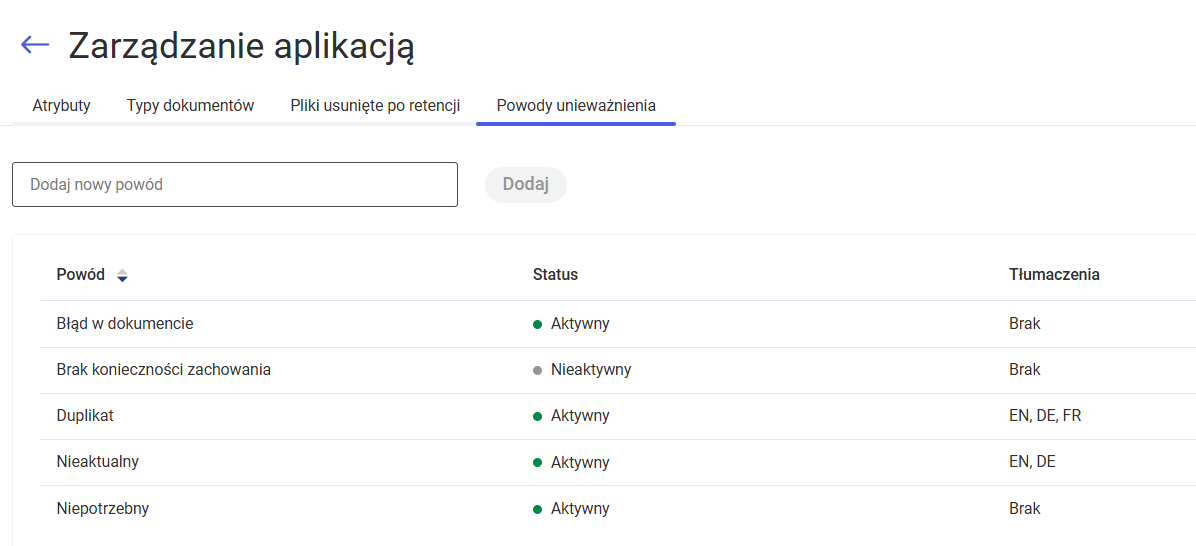Click the Tłumaczenia column header
The image size is (1196, 546).
(1054, 275)
